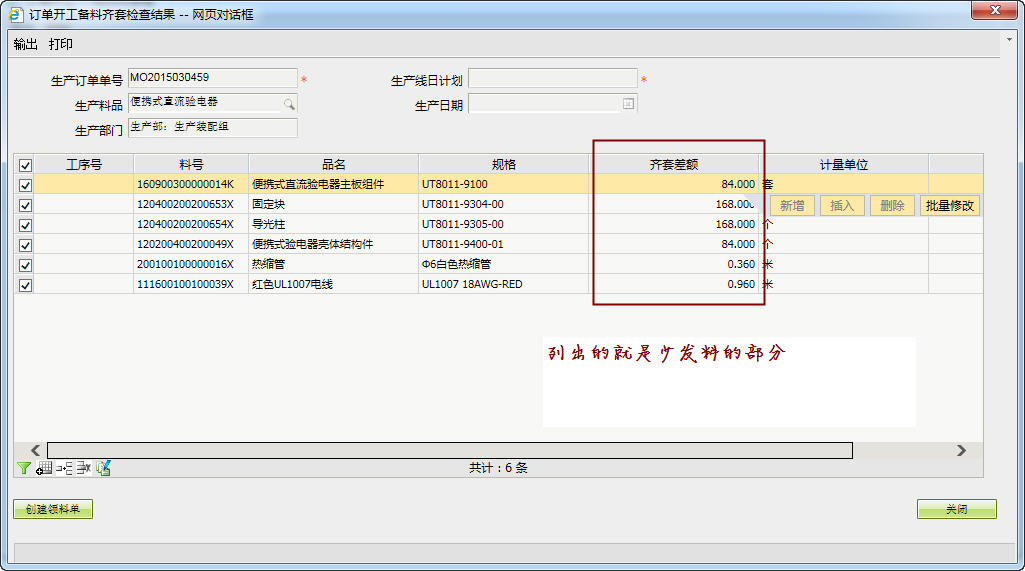Click the right arrow of horizontal scrollbar
This screenshot has width=1025, height=571.
[961, 450]
